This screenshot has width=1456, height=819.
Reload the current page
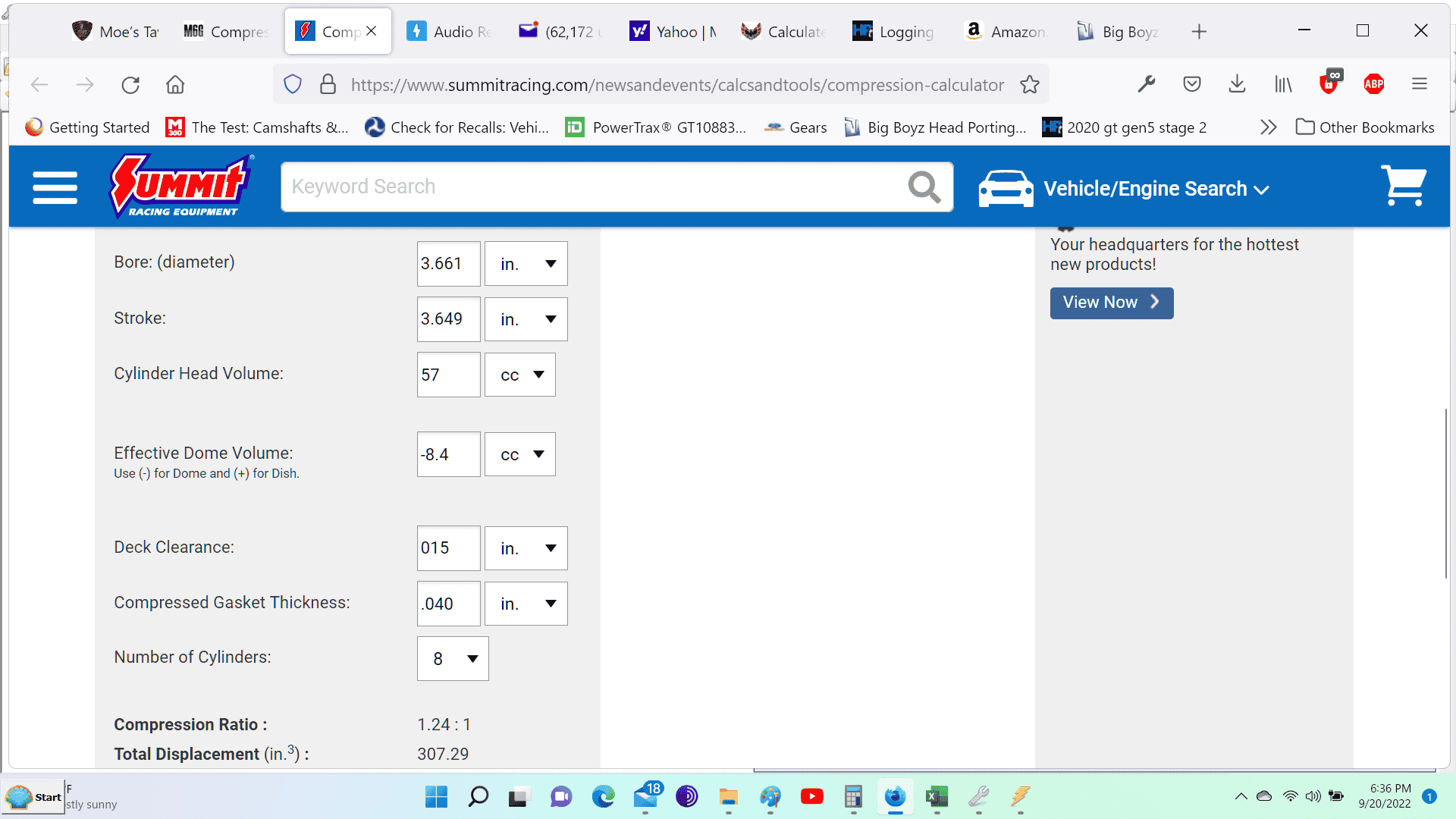[130, 84]
